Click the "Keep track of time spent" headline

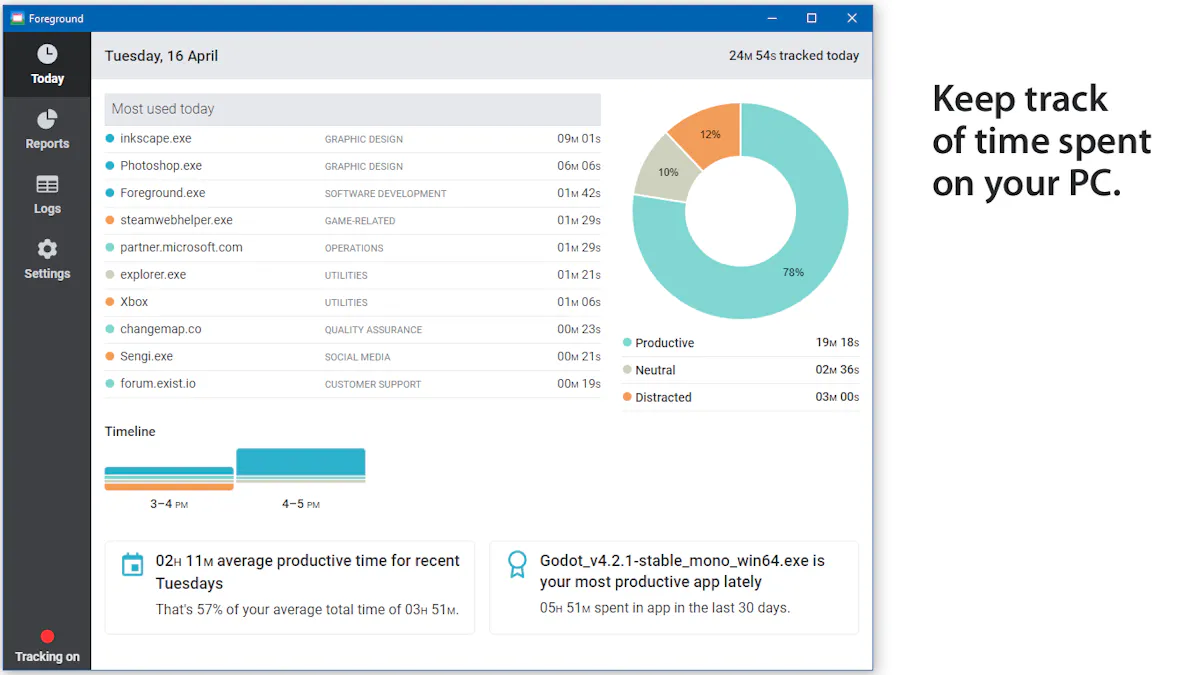click(1042, 141)
